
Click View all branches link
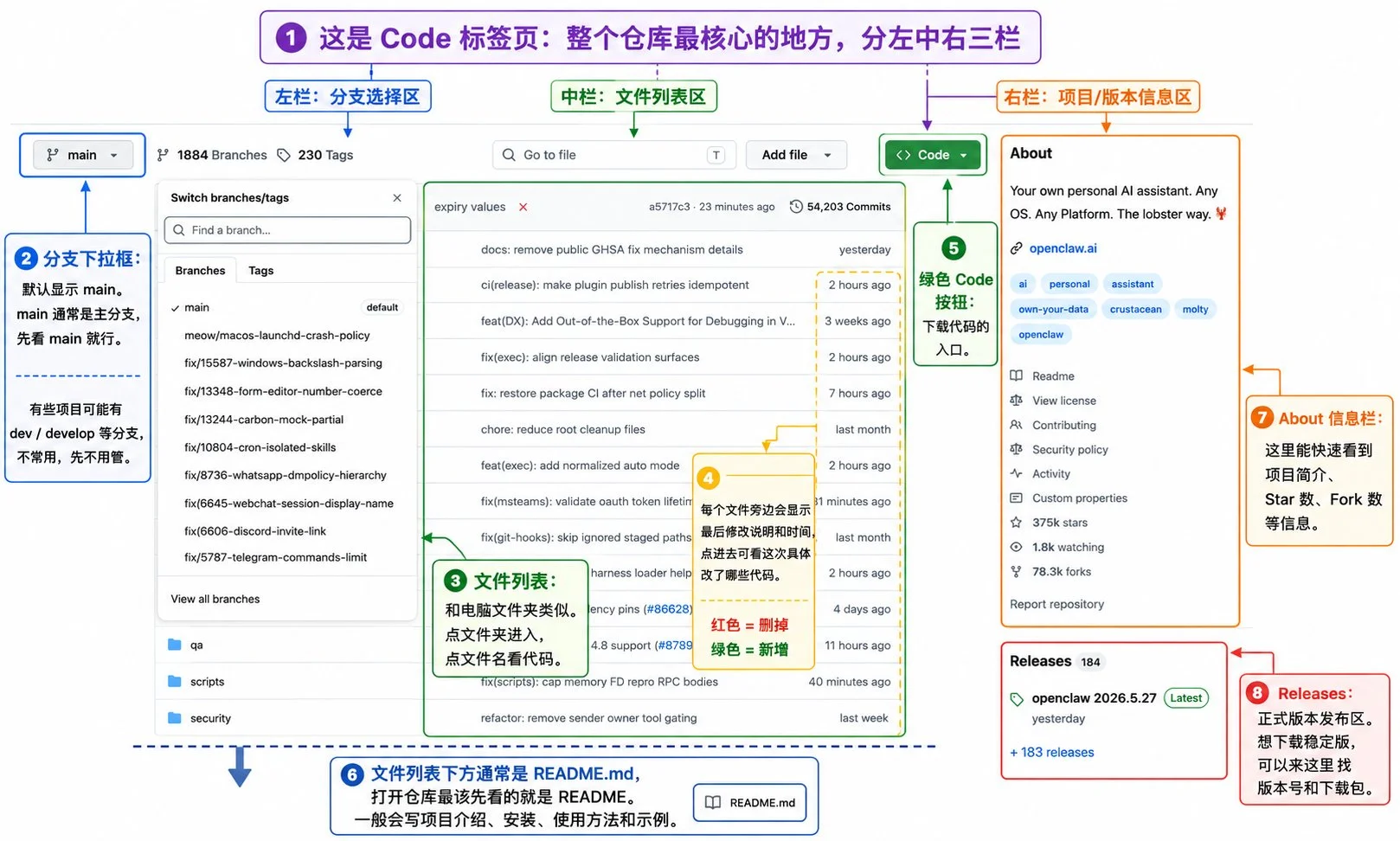[215, 599]
